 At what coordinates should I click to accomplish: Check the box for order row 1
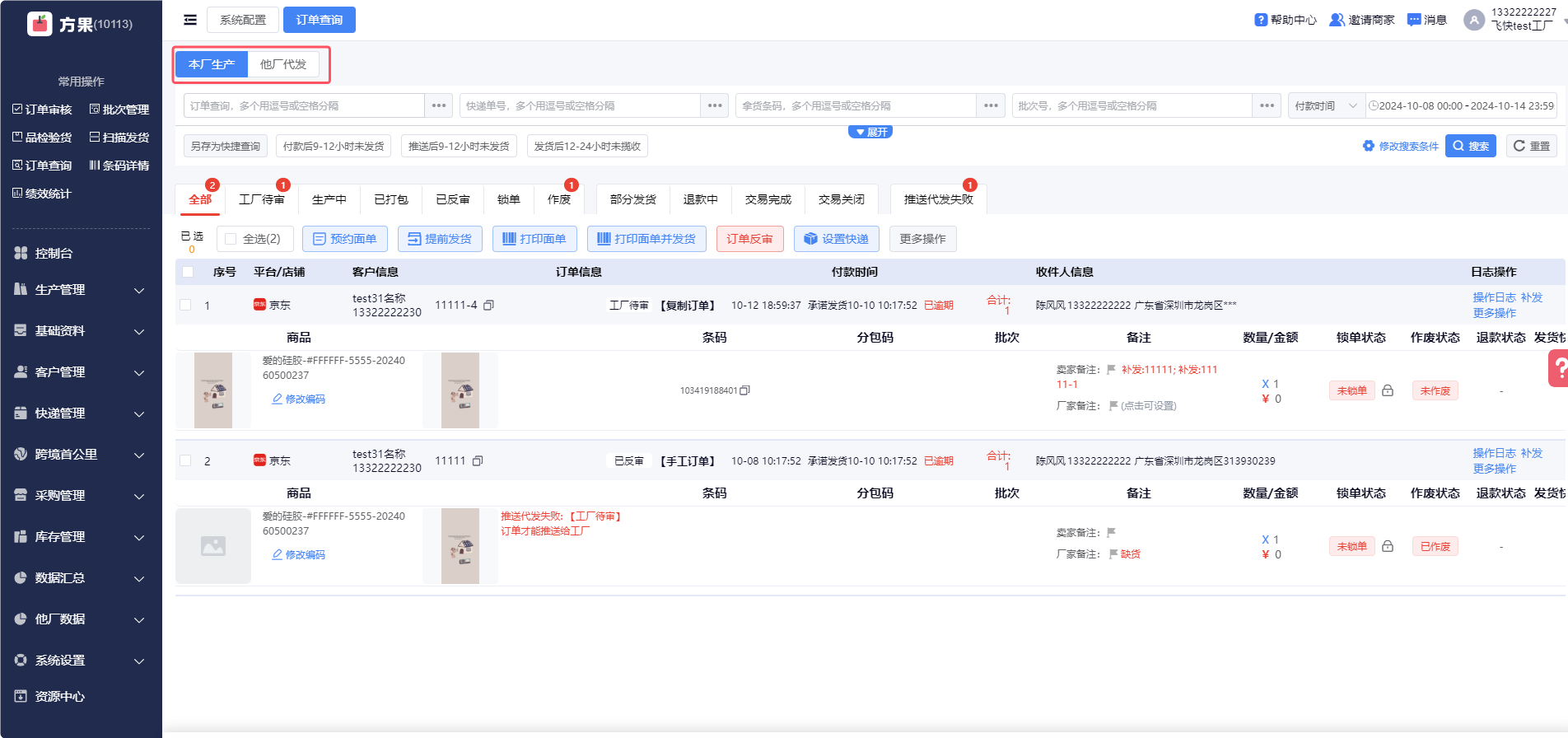(186, 305)
